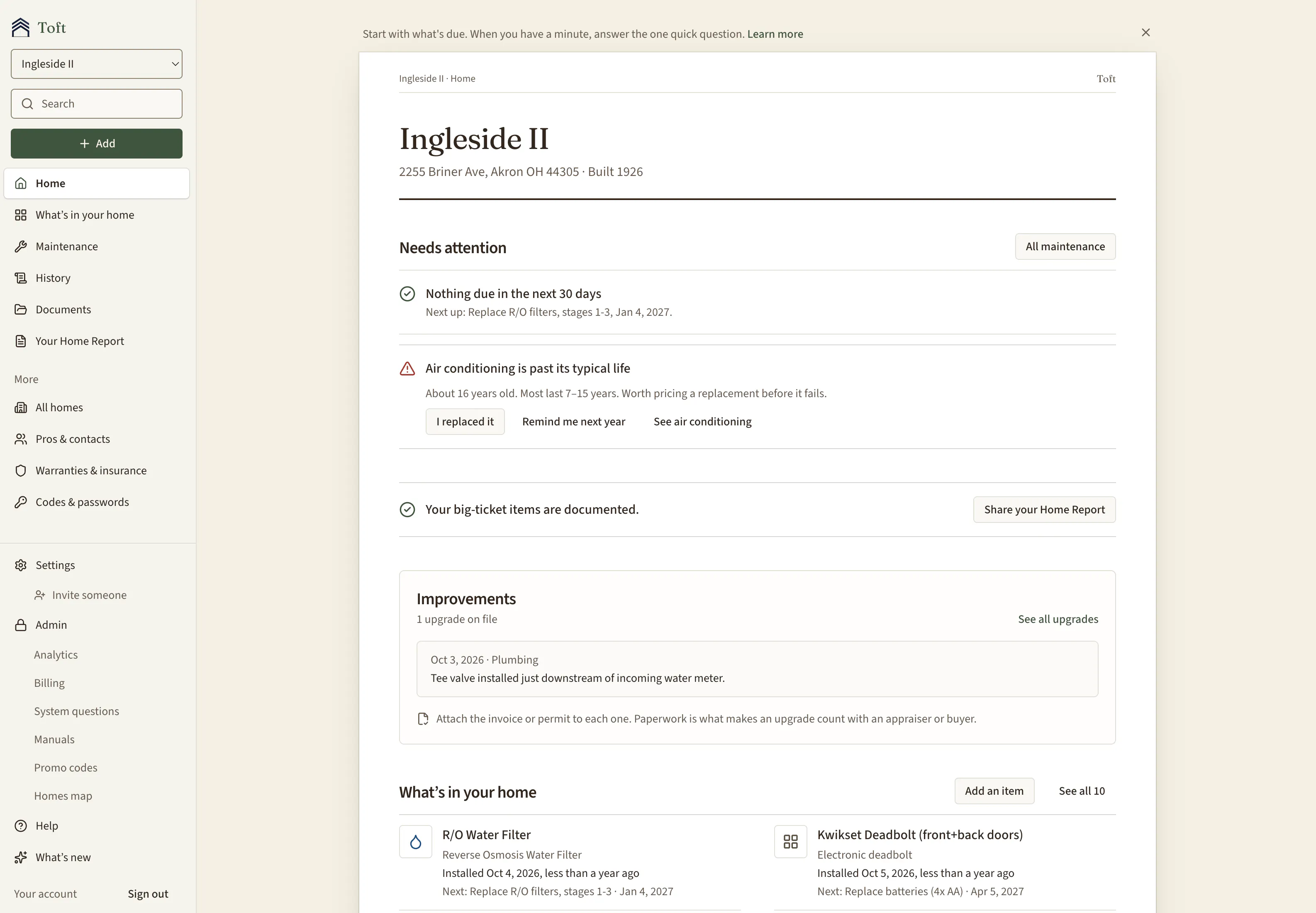1316x913 pixels.
Task: Click the All homes building icon
Action: (x=21, y=407)
